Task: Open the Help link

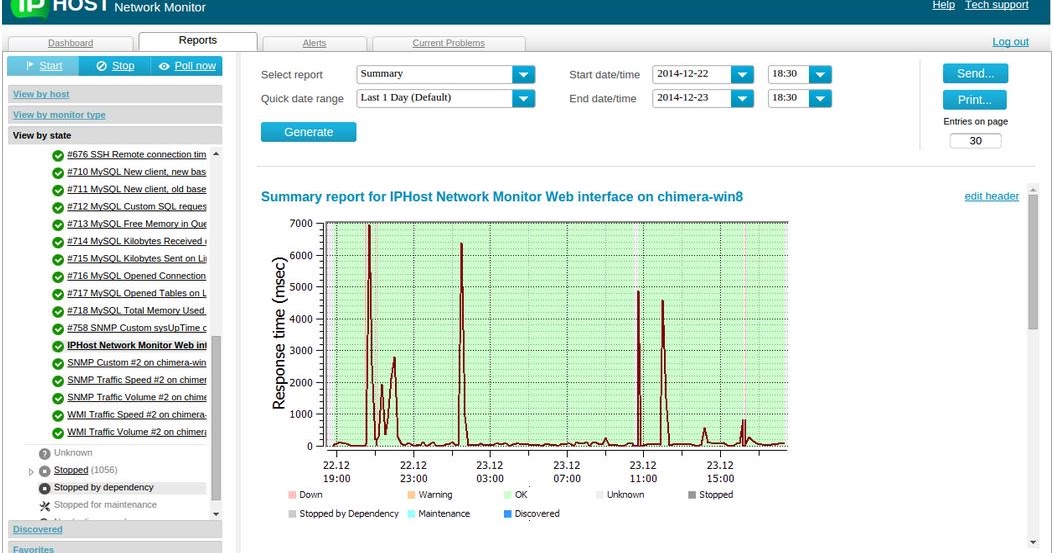Action: coord(944,5)
